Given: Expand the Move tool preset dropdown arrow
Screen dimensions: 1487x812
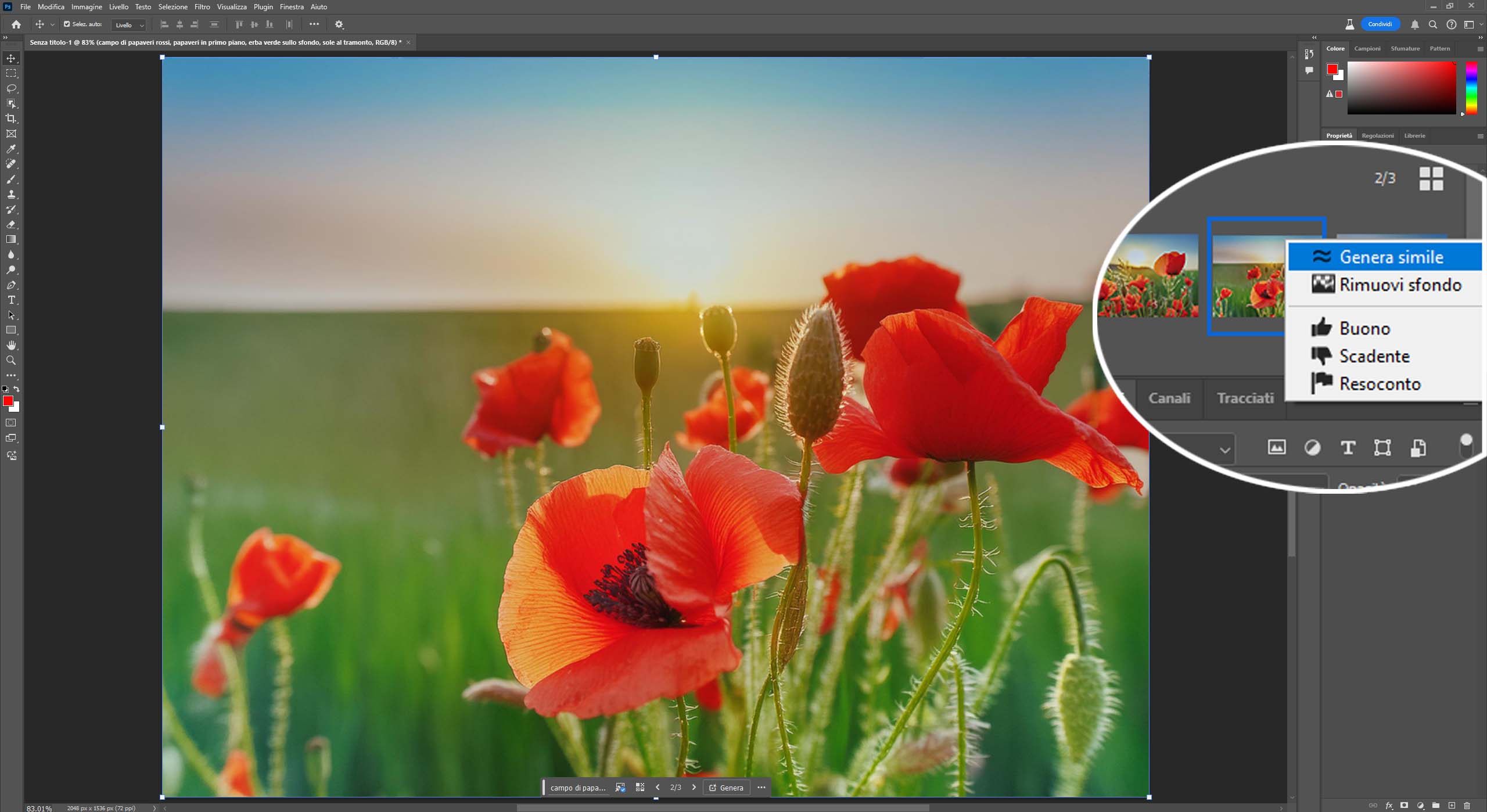Looking at the screenshot, I should pos(52,25).
